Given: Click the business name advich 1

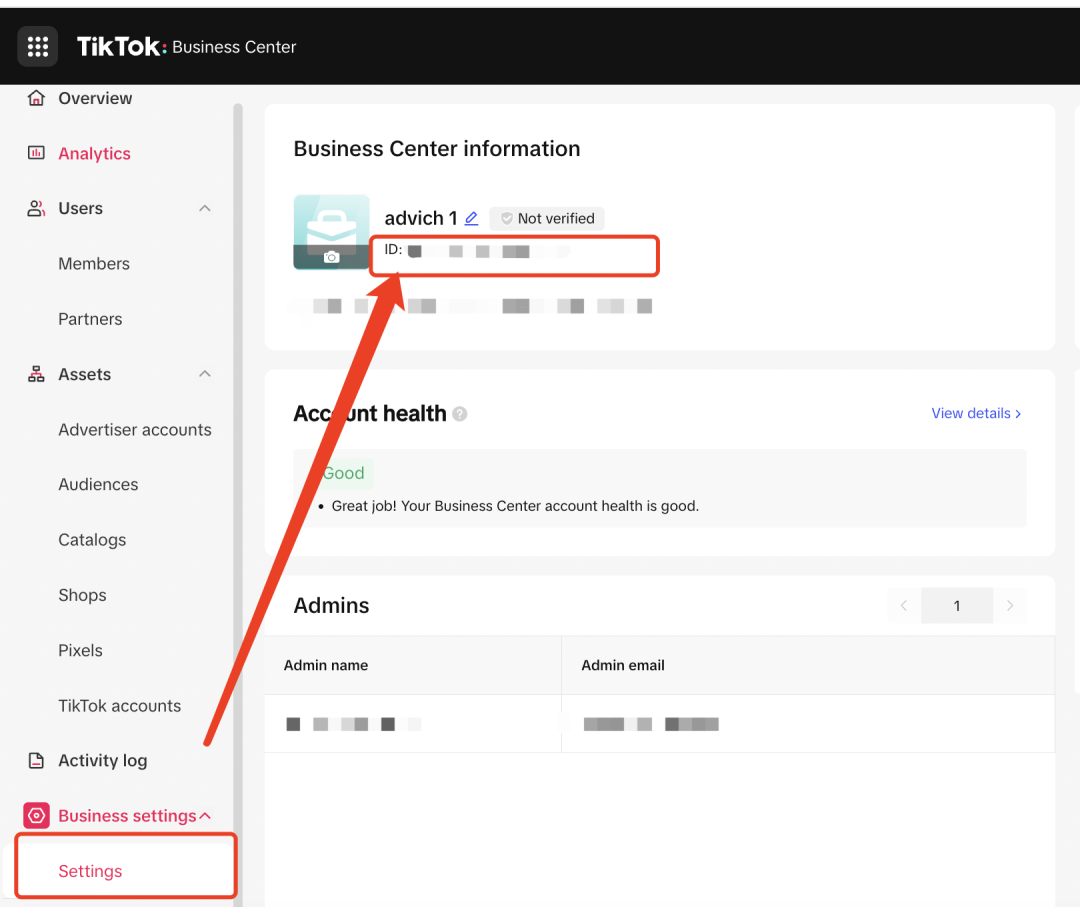Looking at the screenshot, I should 421,218.
